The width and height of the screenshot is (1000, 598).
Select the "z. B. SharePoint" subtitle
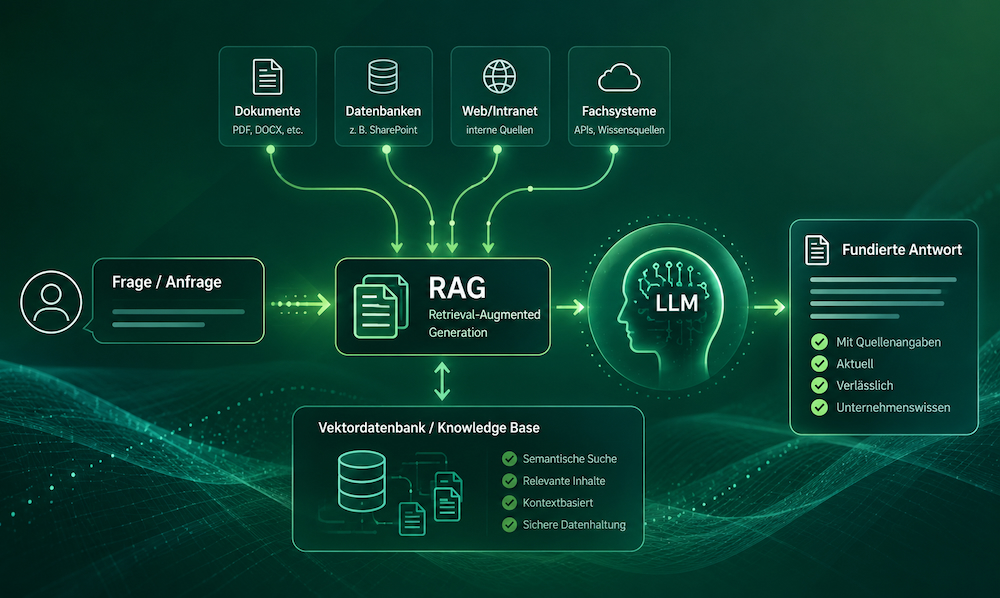coord(383,130)
